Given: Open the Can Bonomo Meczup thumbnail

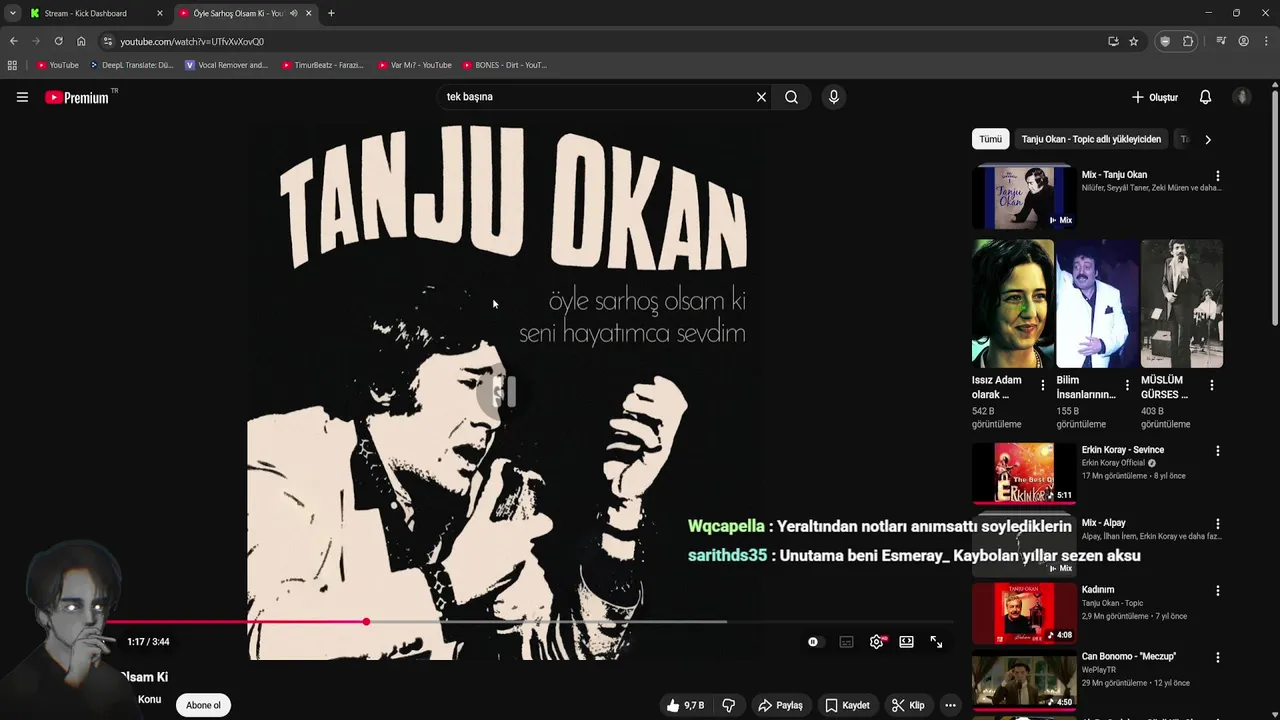Looking at the screenshot, I should 1024,680.
